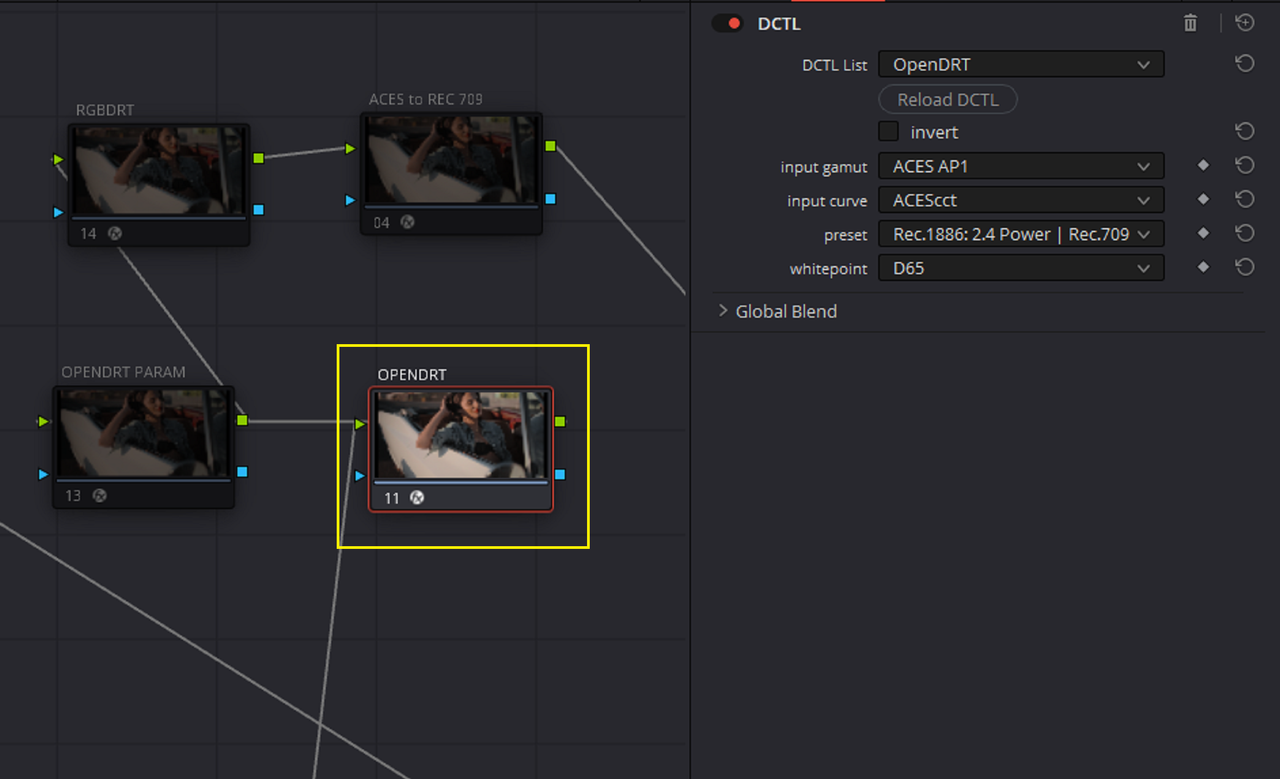Click the green RGB output of ACES to REC 709
1280x779 pixels.
tap(550, 146)
